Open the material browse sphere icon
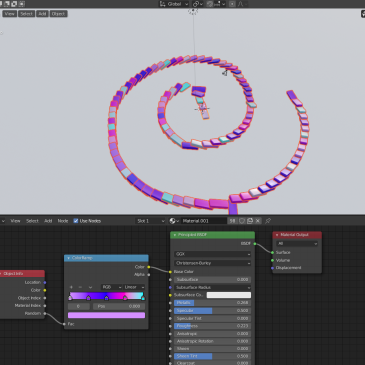Viewport: 365px width, 365px height. (174, 221)
